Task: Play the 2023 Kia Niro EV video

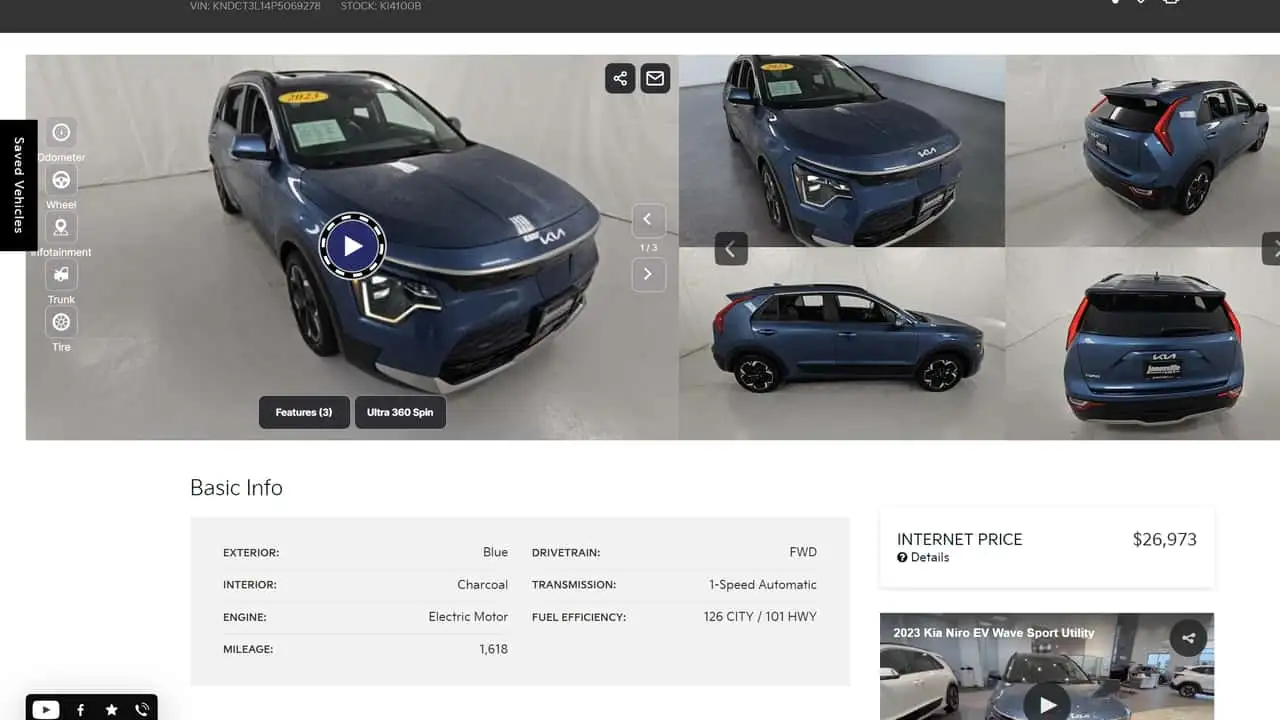Action: tap(1047, 704)
